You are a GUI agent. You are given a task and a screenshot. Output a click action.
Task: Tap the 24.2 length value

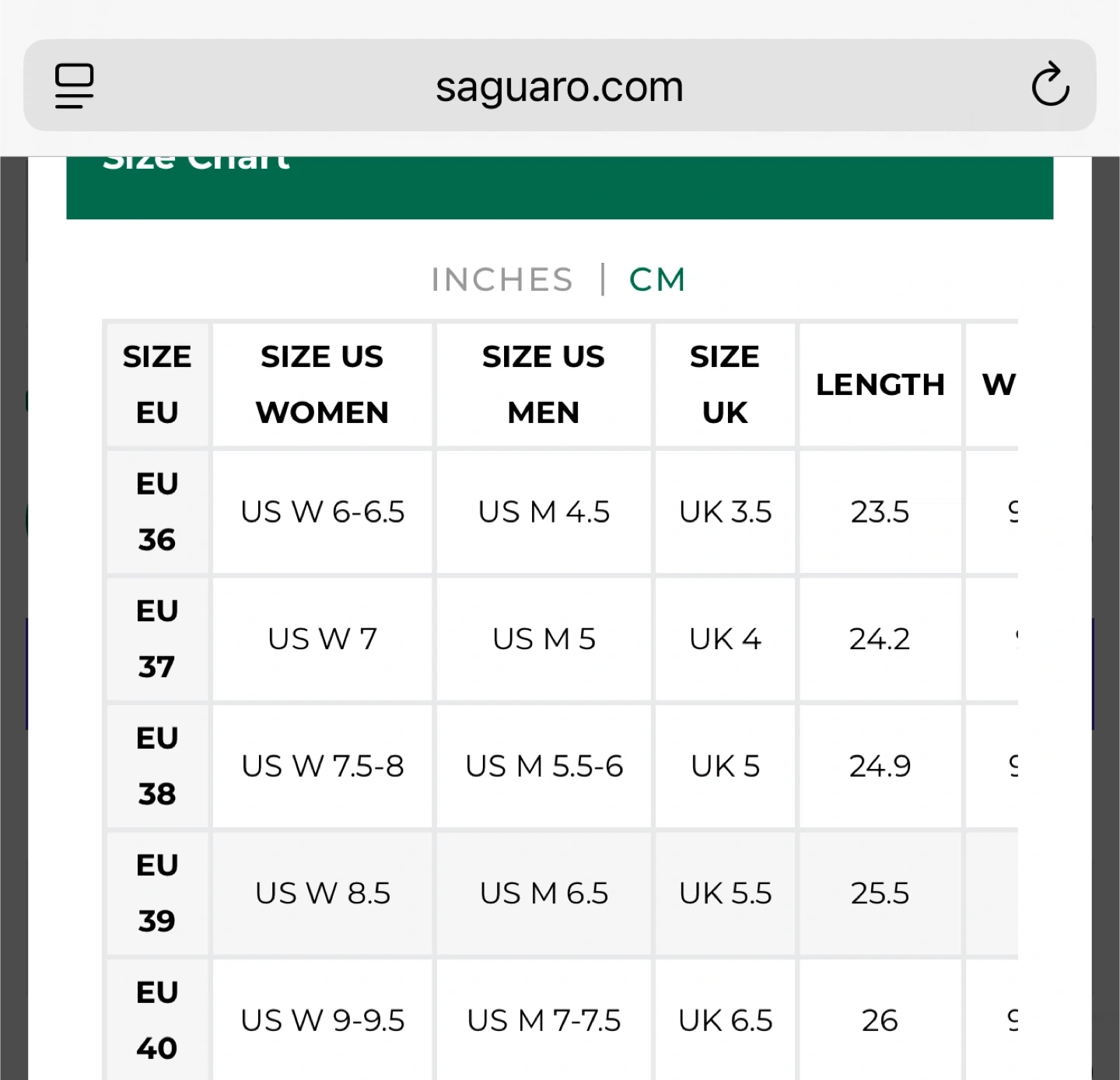[x=880, y=639]
